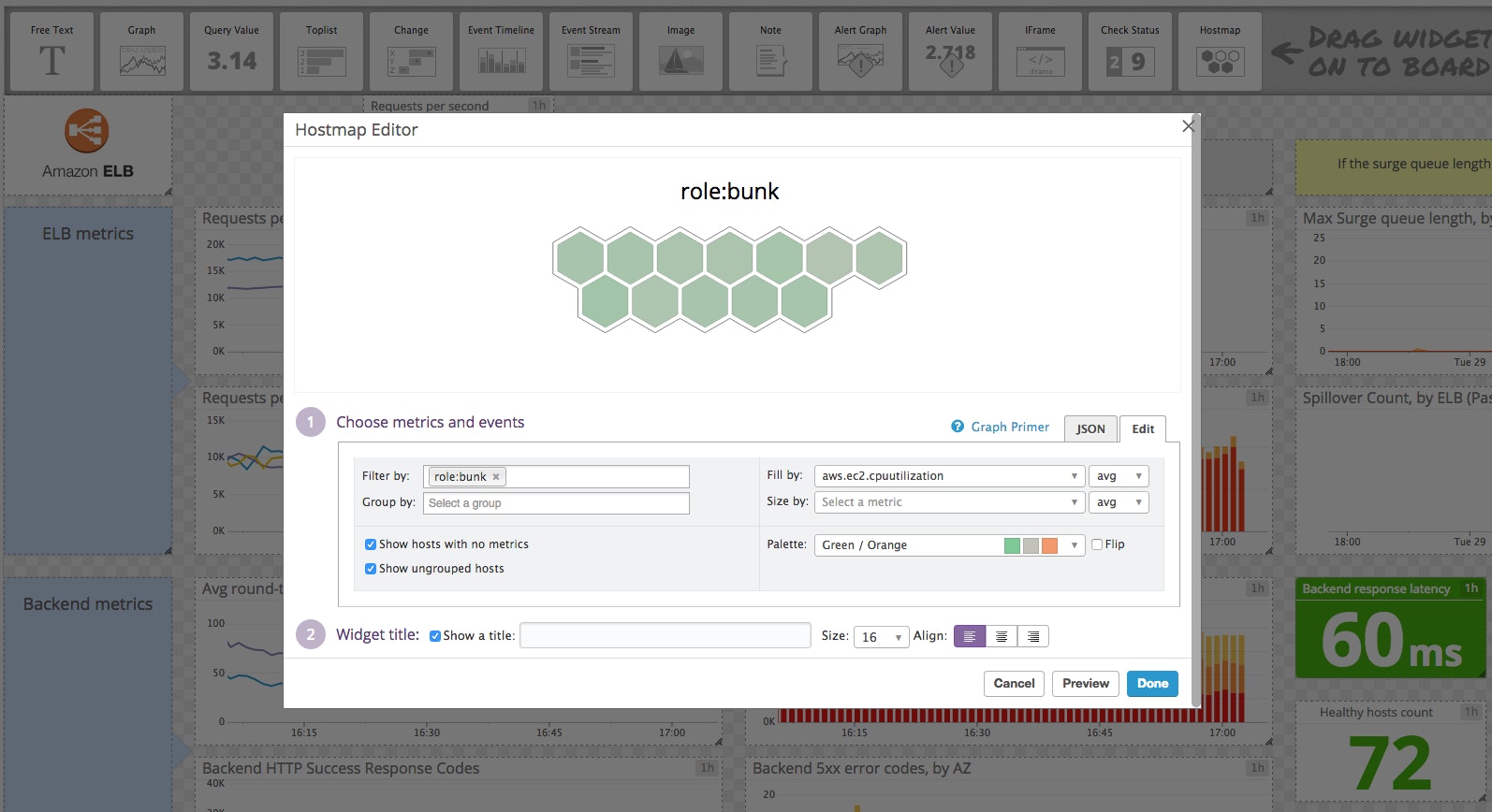Open the Graph Primer link

coord(1009,427)
